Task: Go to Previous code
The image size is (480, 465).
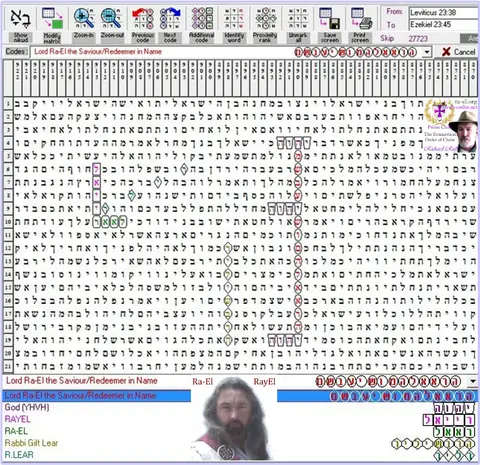Action: coord(143,25)
